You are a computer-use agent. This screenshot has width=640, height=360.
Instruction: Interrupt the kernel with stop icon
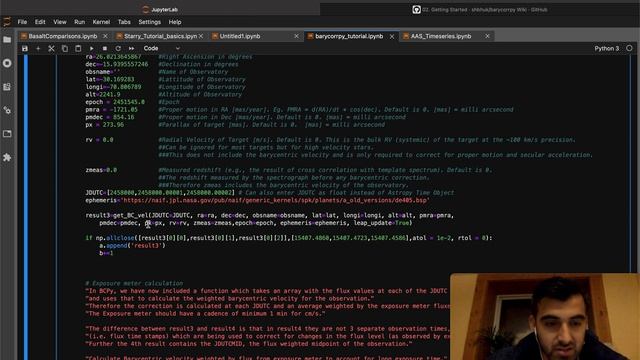point(104,48)
